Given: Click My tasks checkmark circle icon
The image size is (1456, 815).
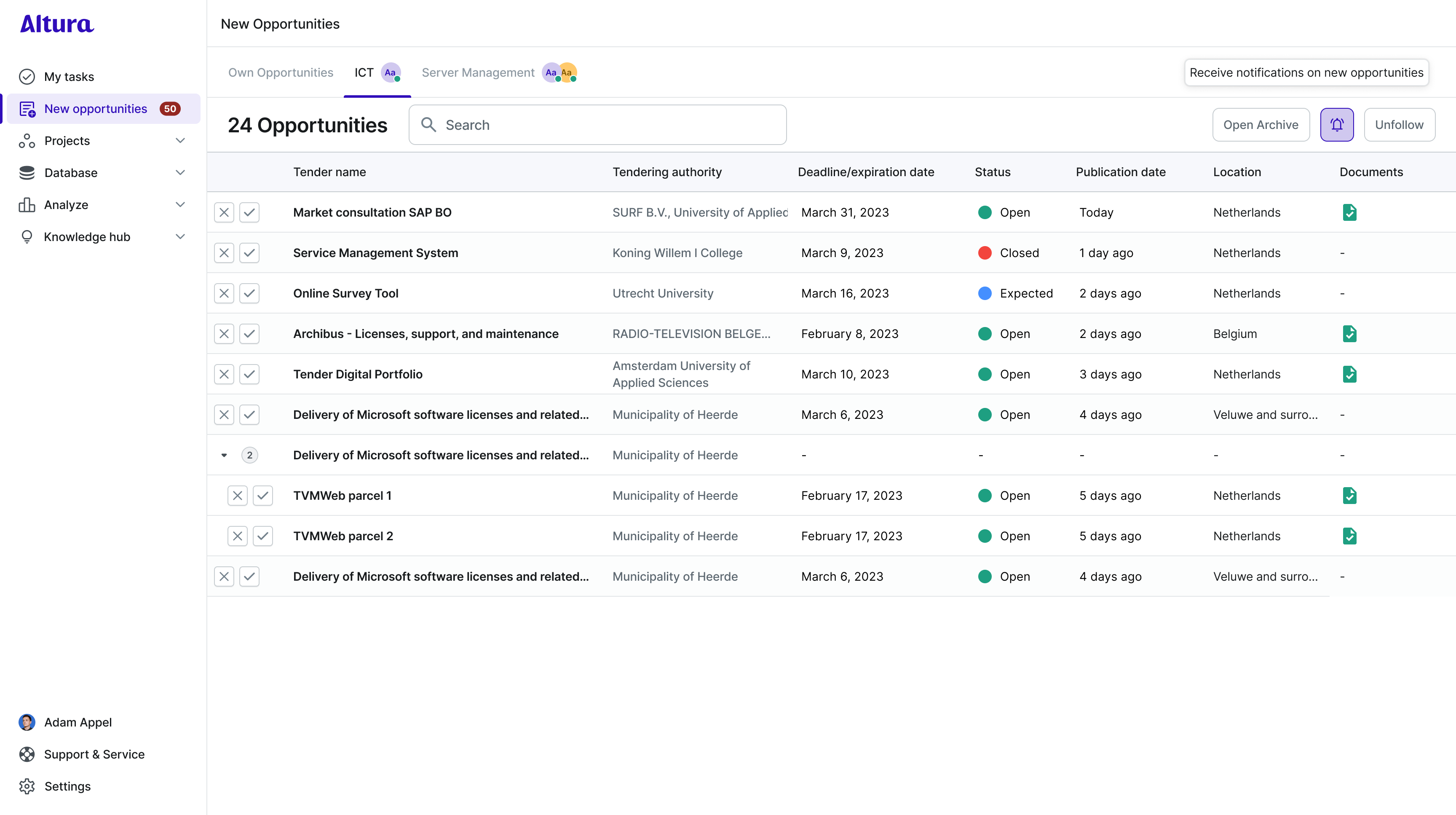Looking at the screenshot, I should pyautogui.click(x=27, y=76).
